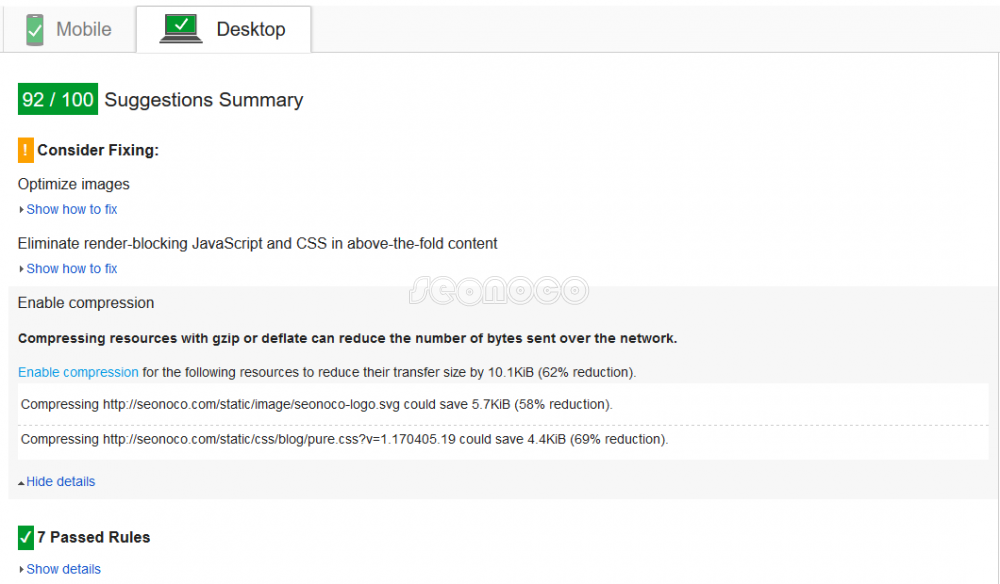Click the Optimize images rule title
This screenshot has width=1000, height=584.
point(74,184)
